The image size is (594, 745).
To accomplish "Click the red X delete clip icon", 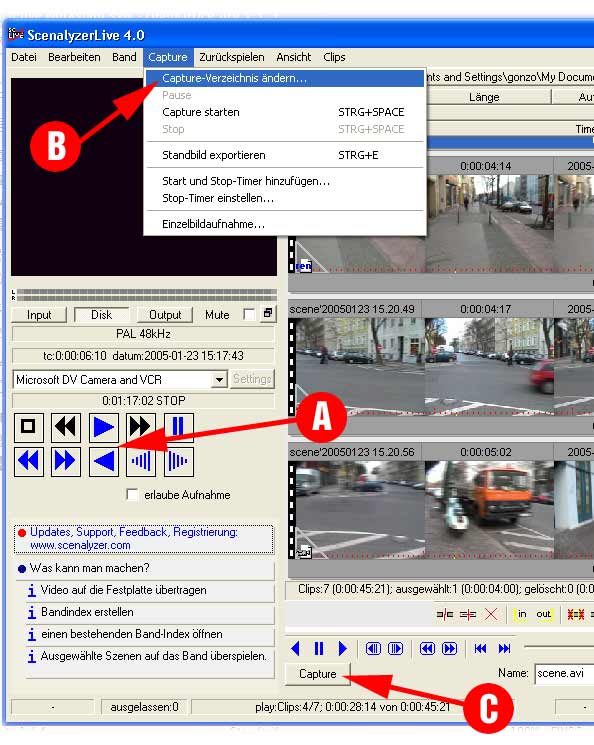I will coord(491,614).
